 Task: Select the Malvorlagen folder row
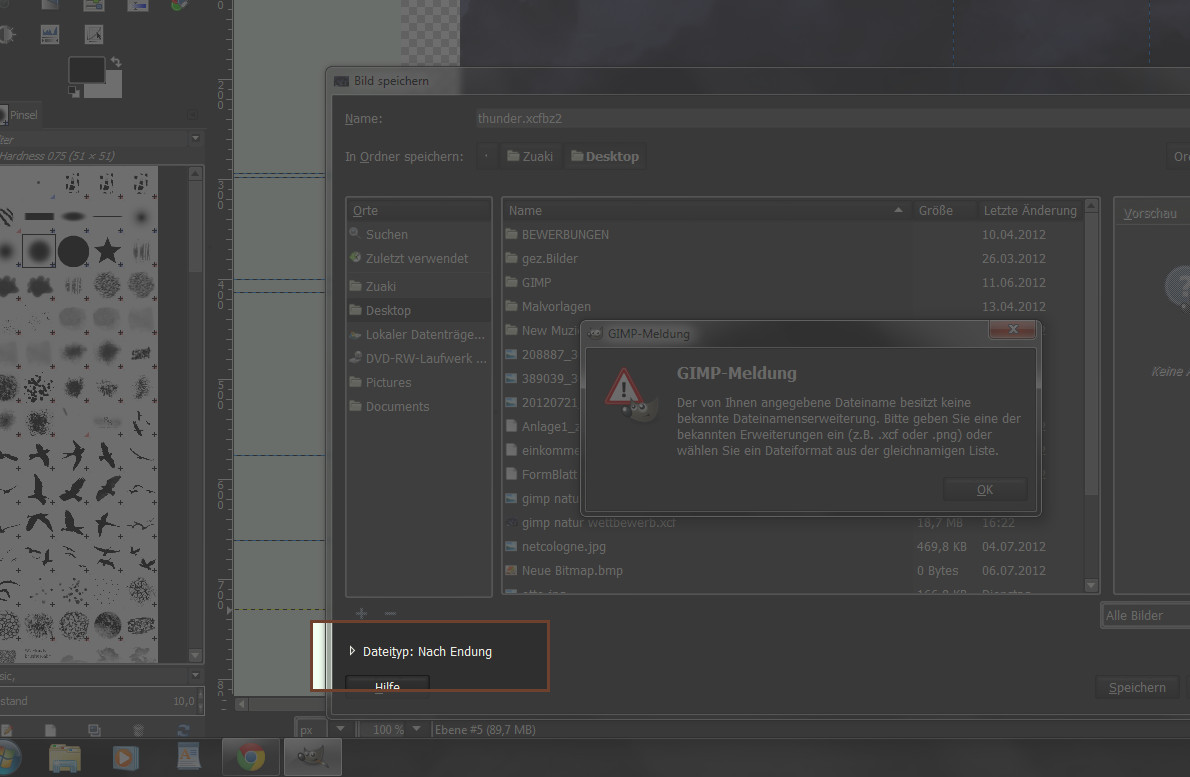[x=794, y=307]
